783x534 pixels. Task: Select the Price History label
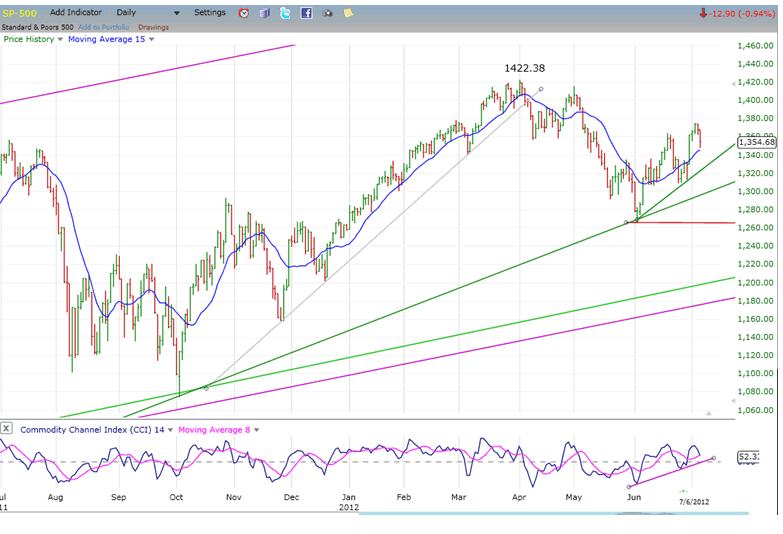pyautogui.click(x=28, y=39)
